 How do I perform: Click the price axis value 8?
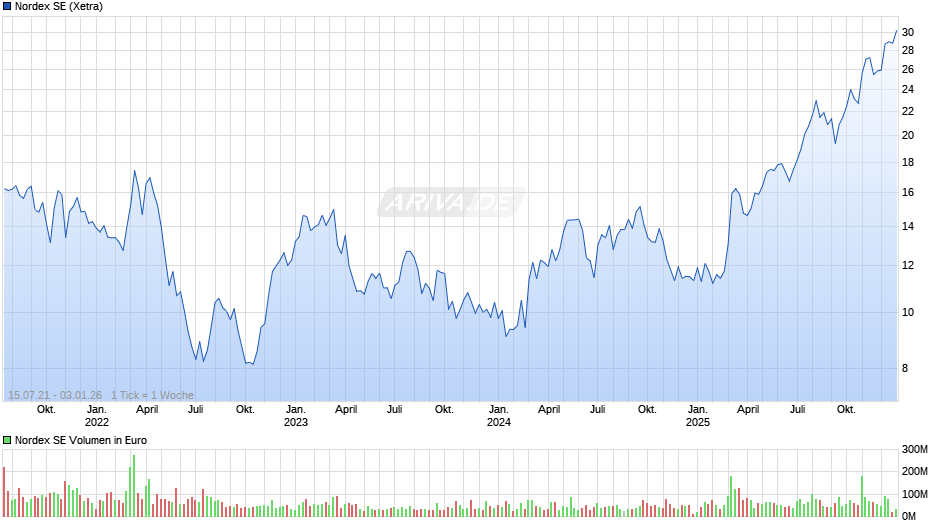905,369
